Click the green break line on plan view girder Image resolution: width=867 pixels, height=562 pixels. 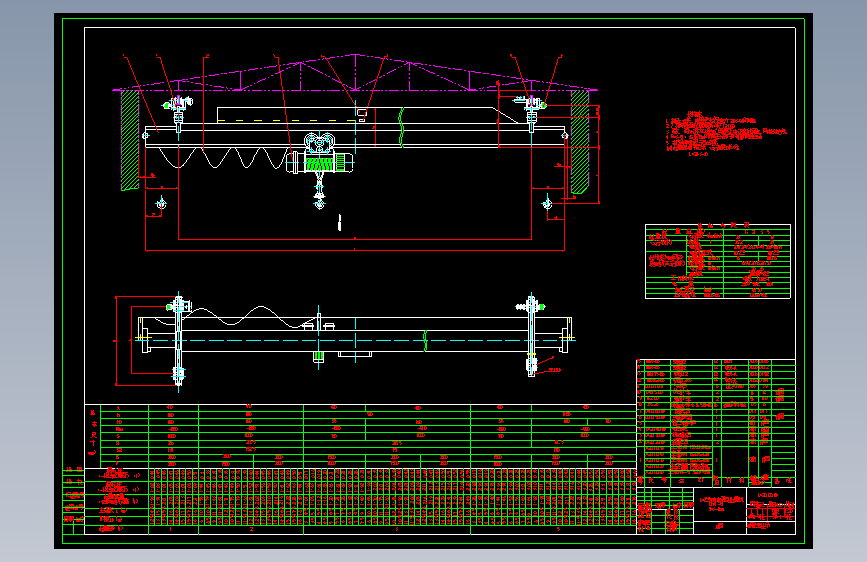pyautogui.click(x=425, y=341)
